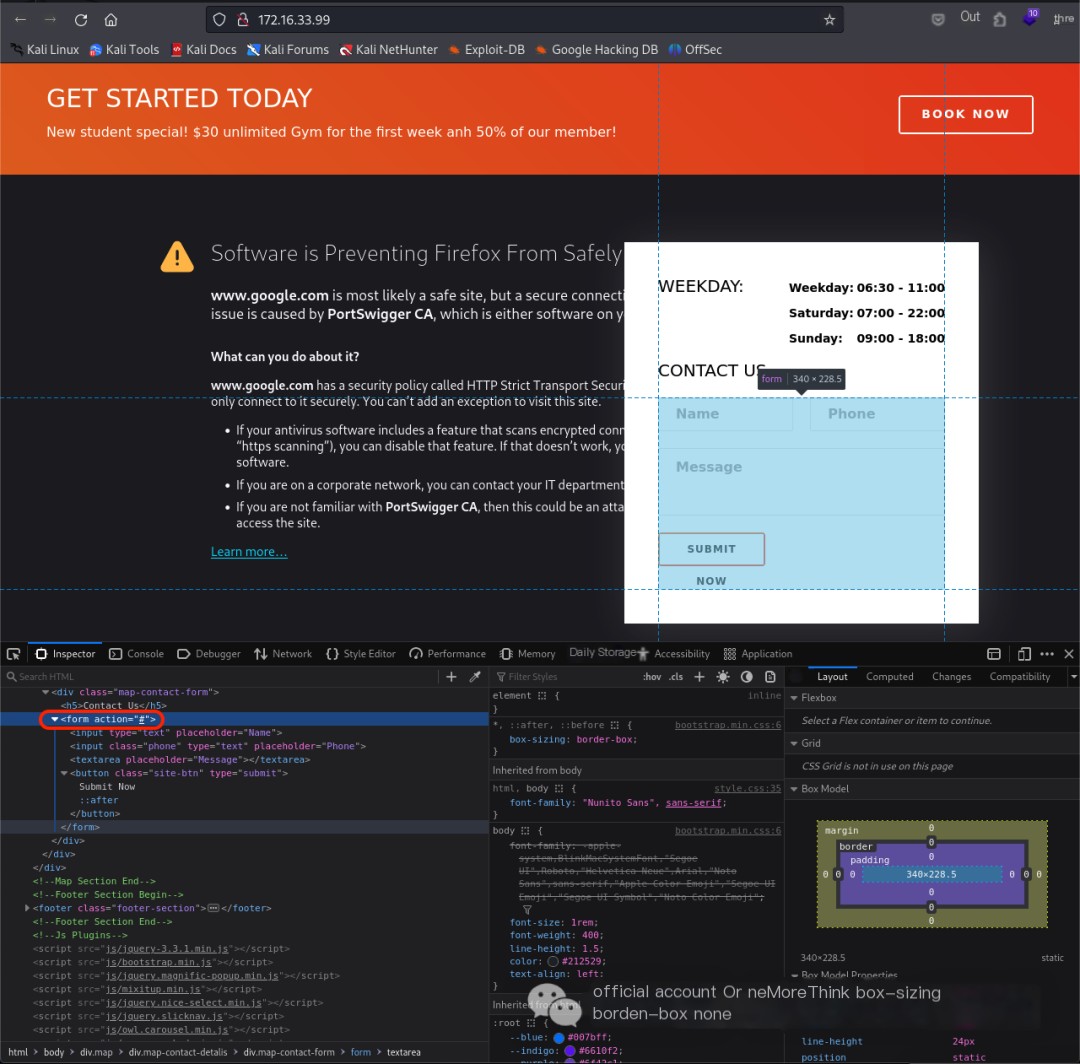Open the OffSec bookmark
The width and height of the screenshot is (1080, 1064).
point(695,50)
